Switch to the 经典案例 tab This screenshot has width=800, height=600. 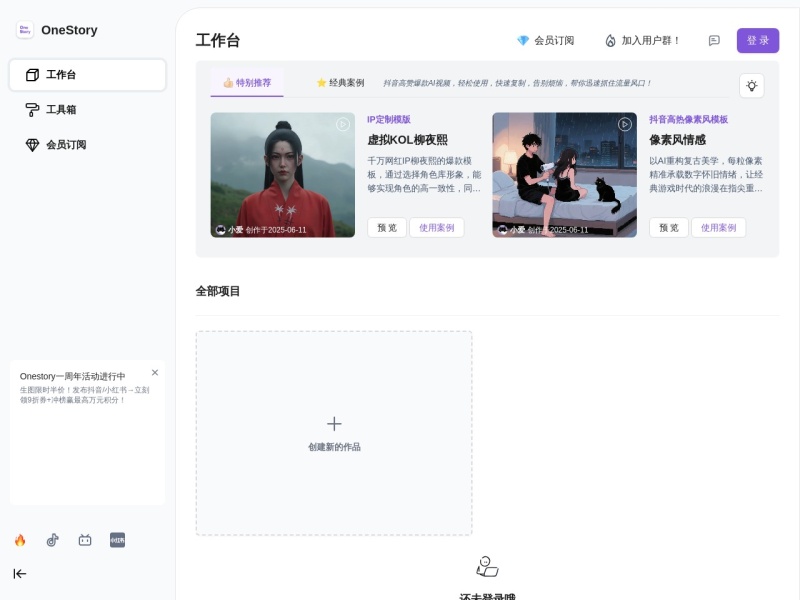[340, 83]
